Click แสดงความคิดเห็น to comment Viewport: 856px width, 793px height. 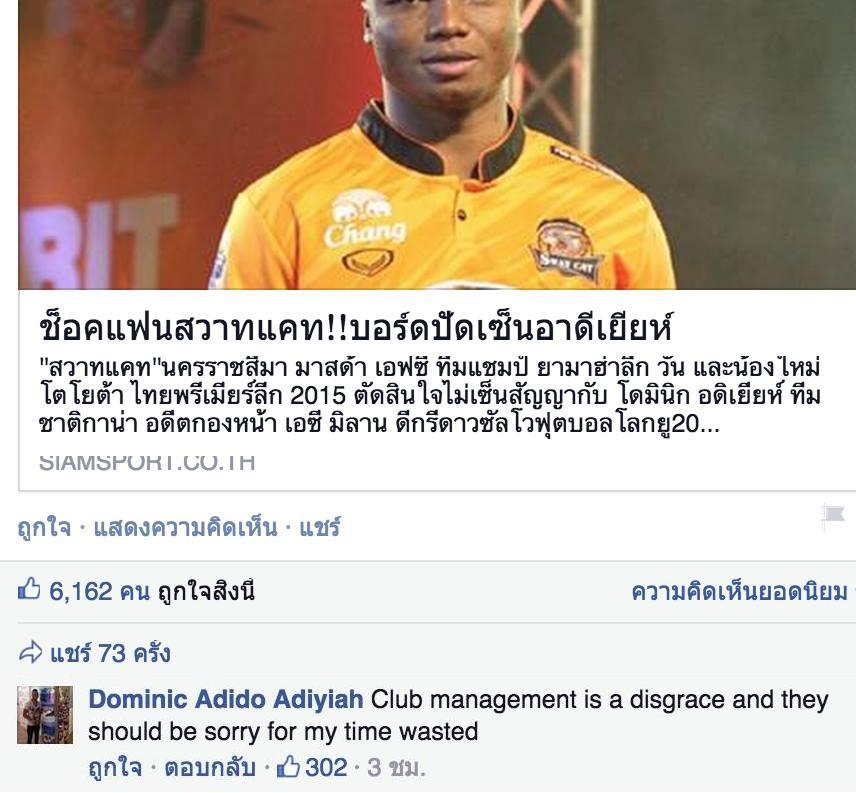pos(185,528)
